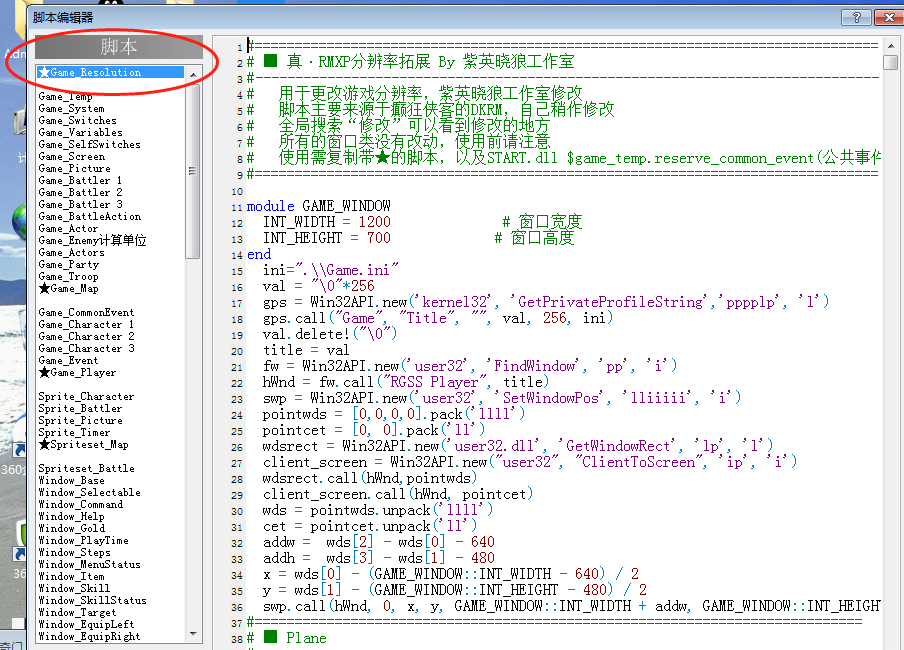Select Game_Switches in the script list
This screenshot has width=904, height=650.
tap(77, 121)
